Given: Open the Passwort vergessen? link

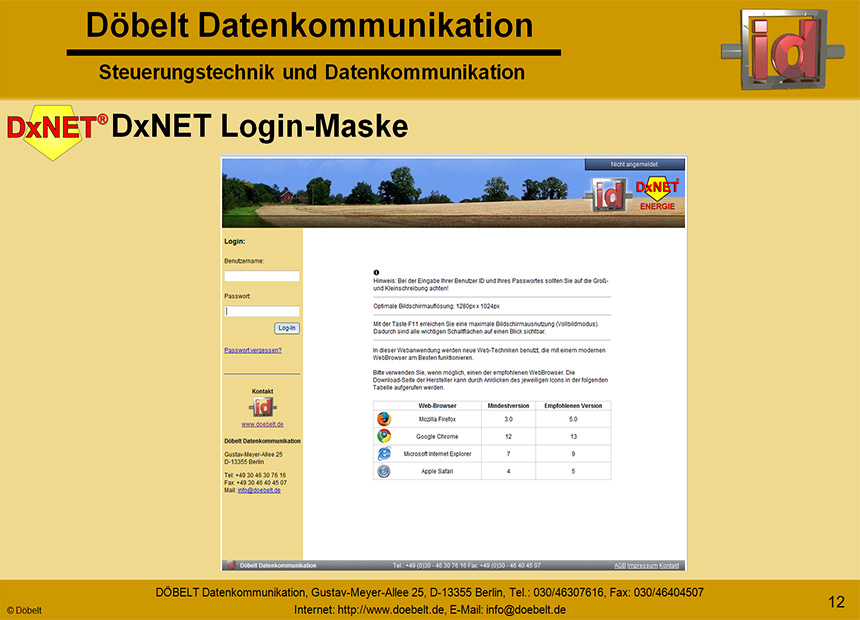Looking at the screenshot, I should (x=253, y=350).
